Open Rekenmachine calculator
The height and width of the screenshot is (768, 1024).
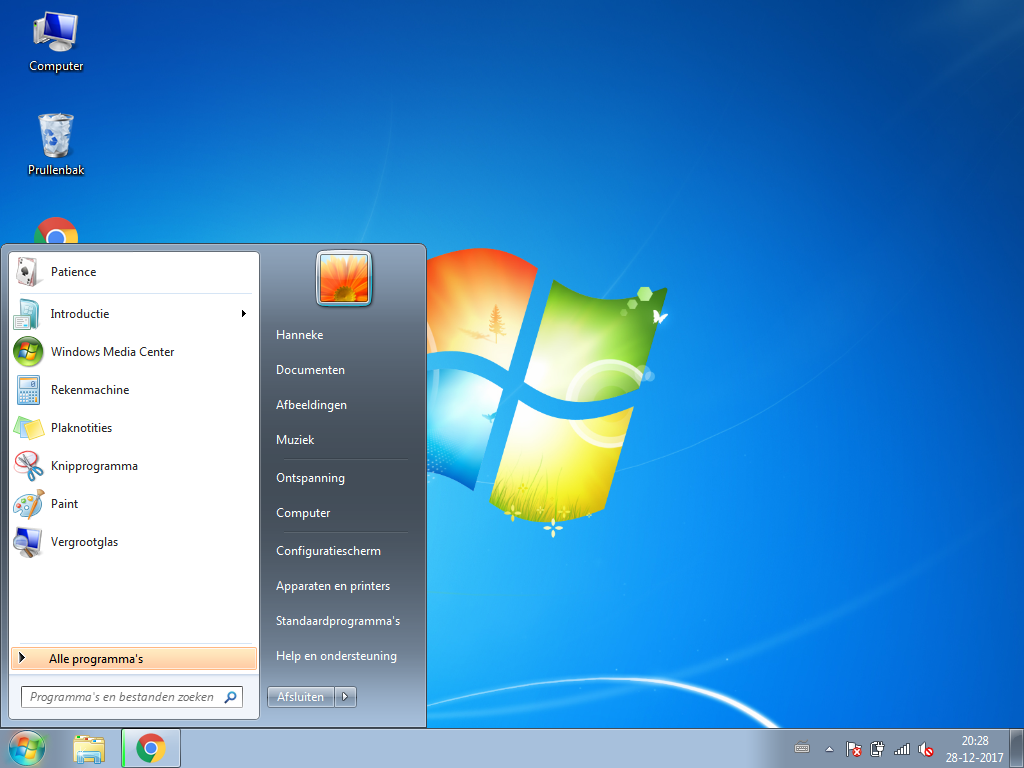click(x=134, y=390)
